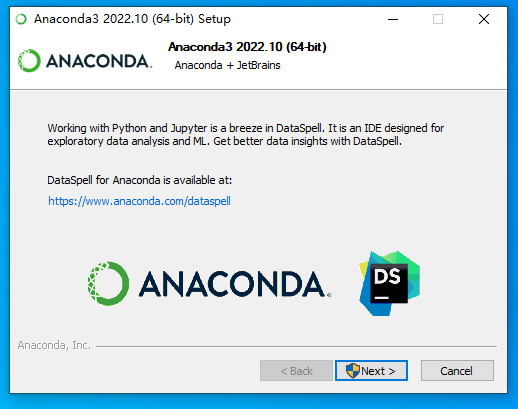The width and height of the screenshot is (518, 409).
Task: Click the 'Anaconda3 2022.10 (64-bit)' header title
Action: tap(247, 47)
